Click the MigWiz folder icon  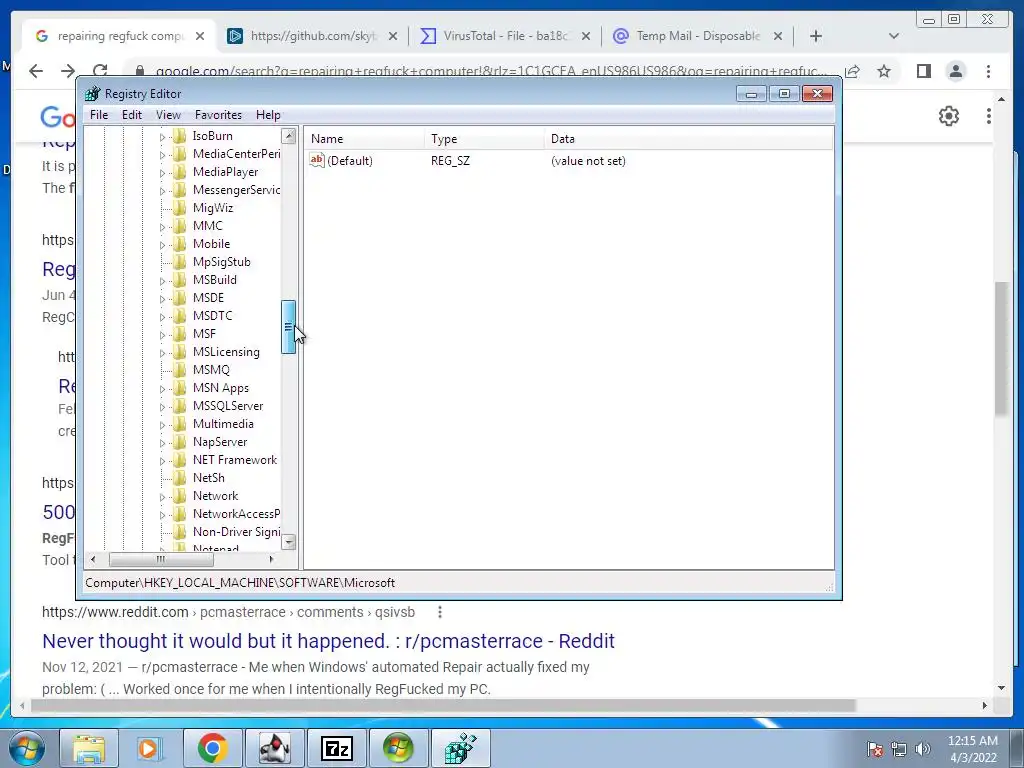point(180,208)
